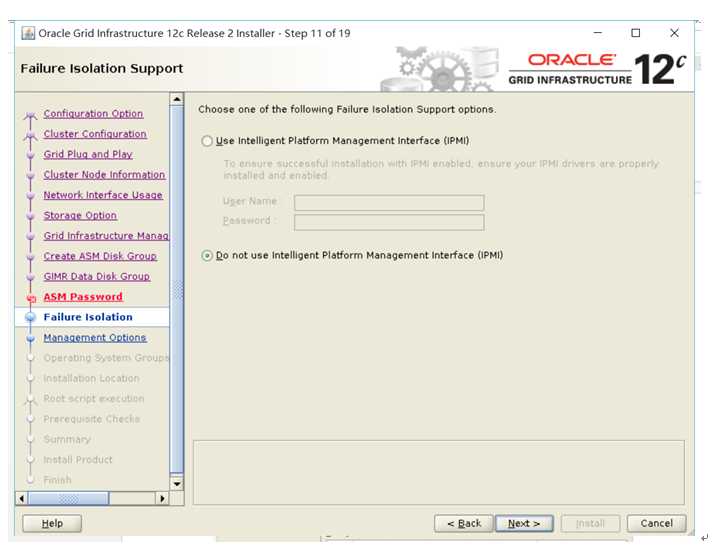Click the Storage Option step bullet

30,216
